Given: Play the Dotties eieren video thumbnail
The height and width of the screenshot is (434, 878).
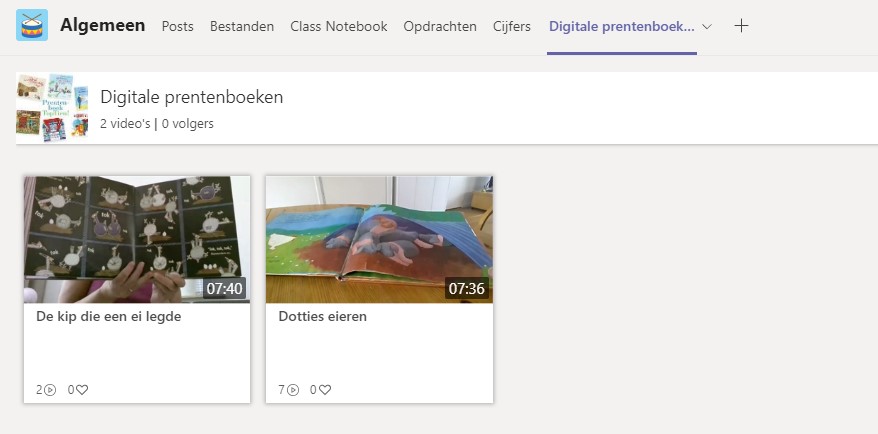Looking at the screenshot, I should pos(379,240).
